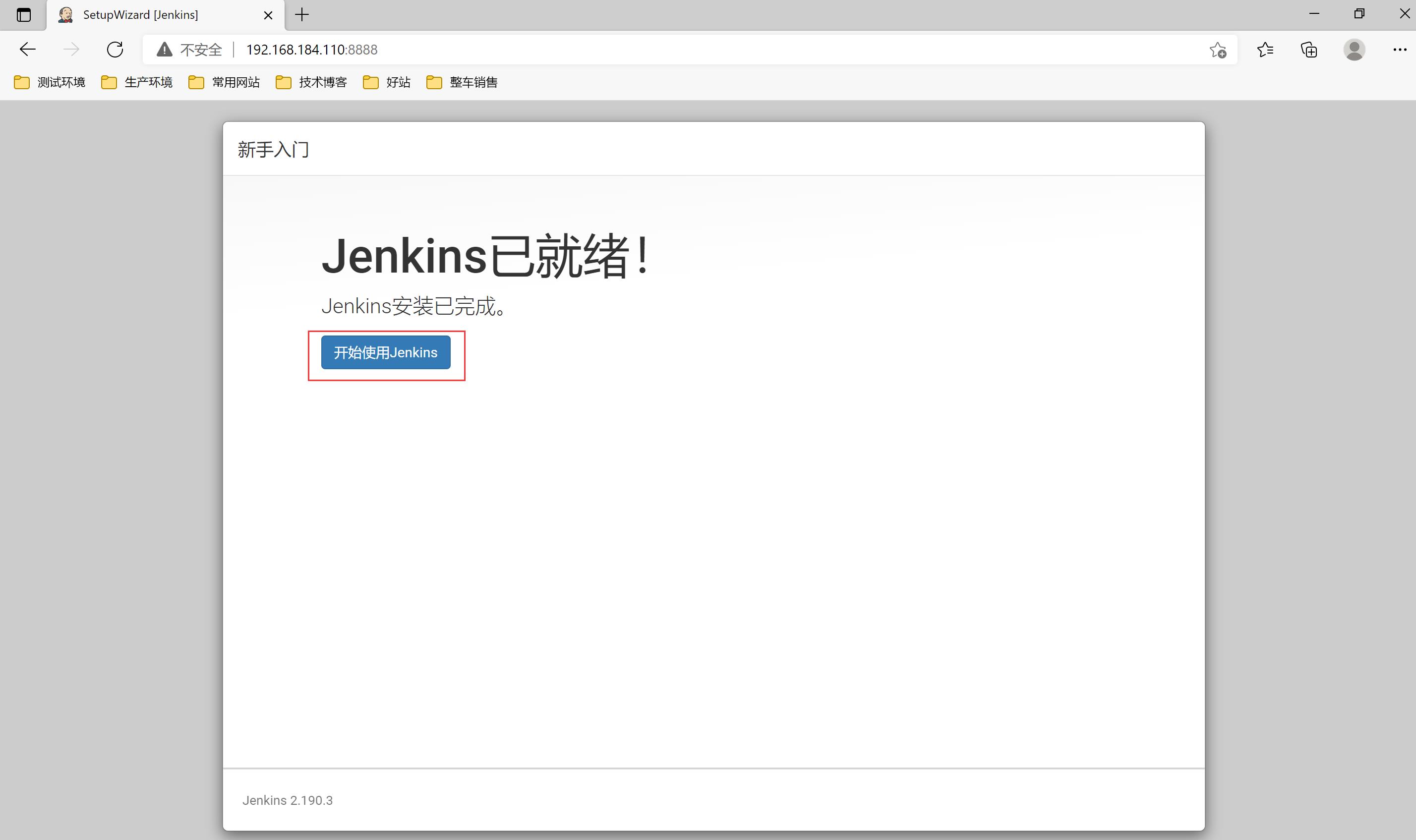Image resolution: width=1416 pixels, height=840 pixels.
Task: Restore down the browser window
Action: (x=1359, y=13)
